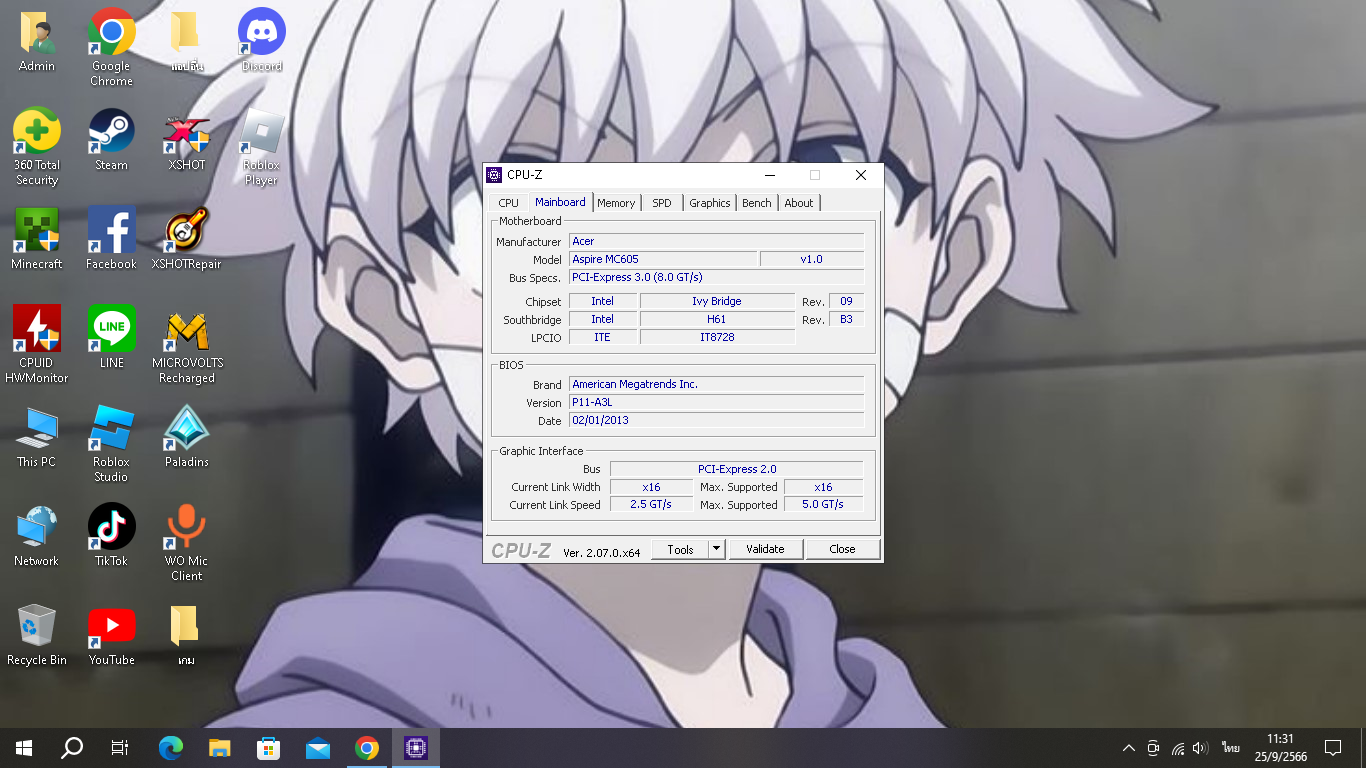Image resolution: width=1366 pixels, height=768 pixels.
Task: Open the Admin folder icon
Action: point(37,42)
